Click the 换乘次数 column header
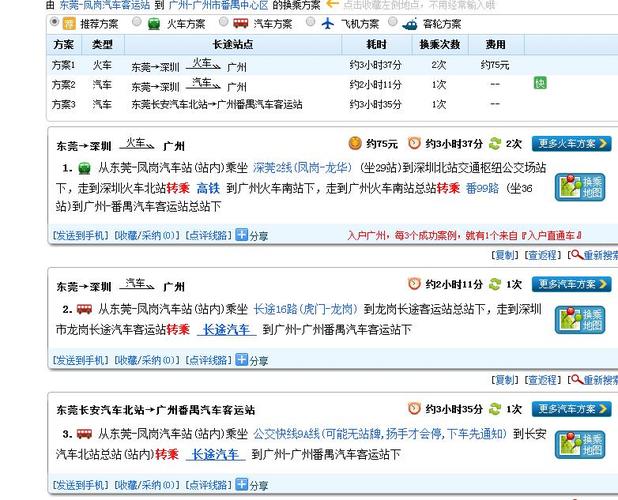618x500 pixels. 440,45
